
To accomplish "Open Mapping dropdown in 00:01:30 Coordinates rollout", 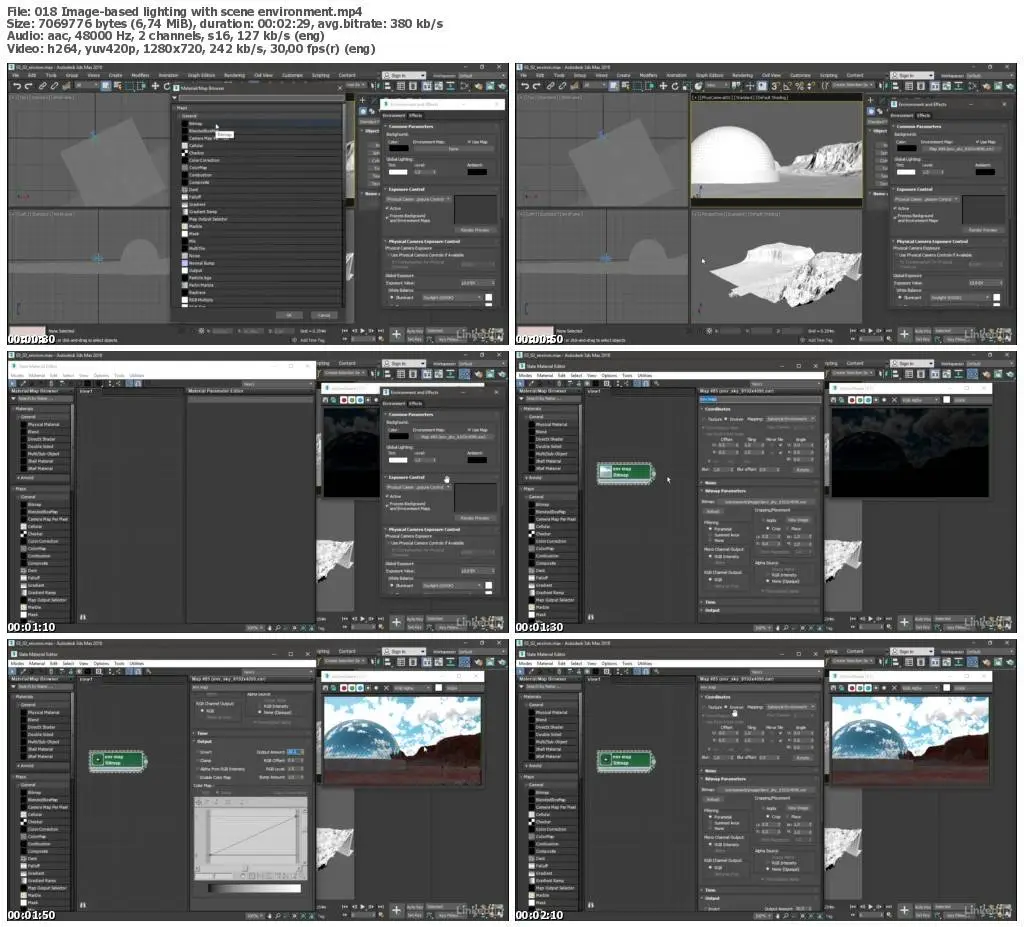I will (x=790, y=419).
